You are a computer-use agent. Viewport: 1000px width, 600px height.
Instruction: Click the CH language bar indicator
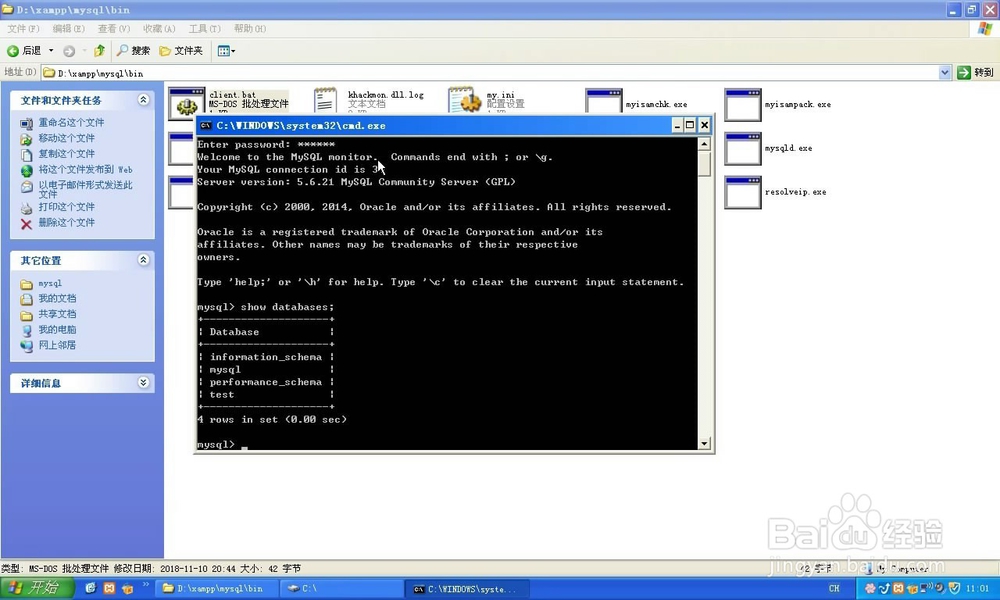click(x=834, y=589)
